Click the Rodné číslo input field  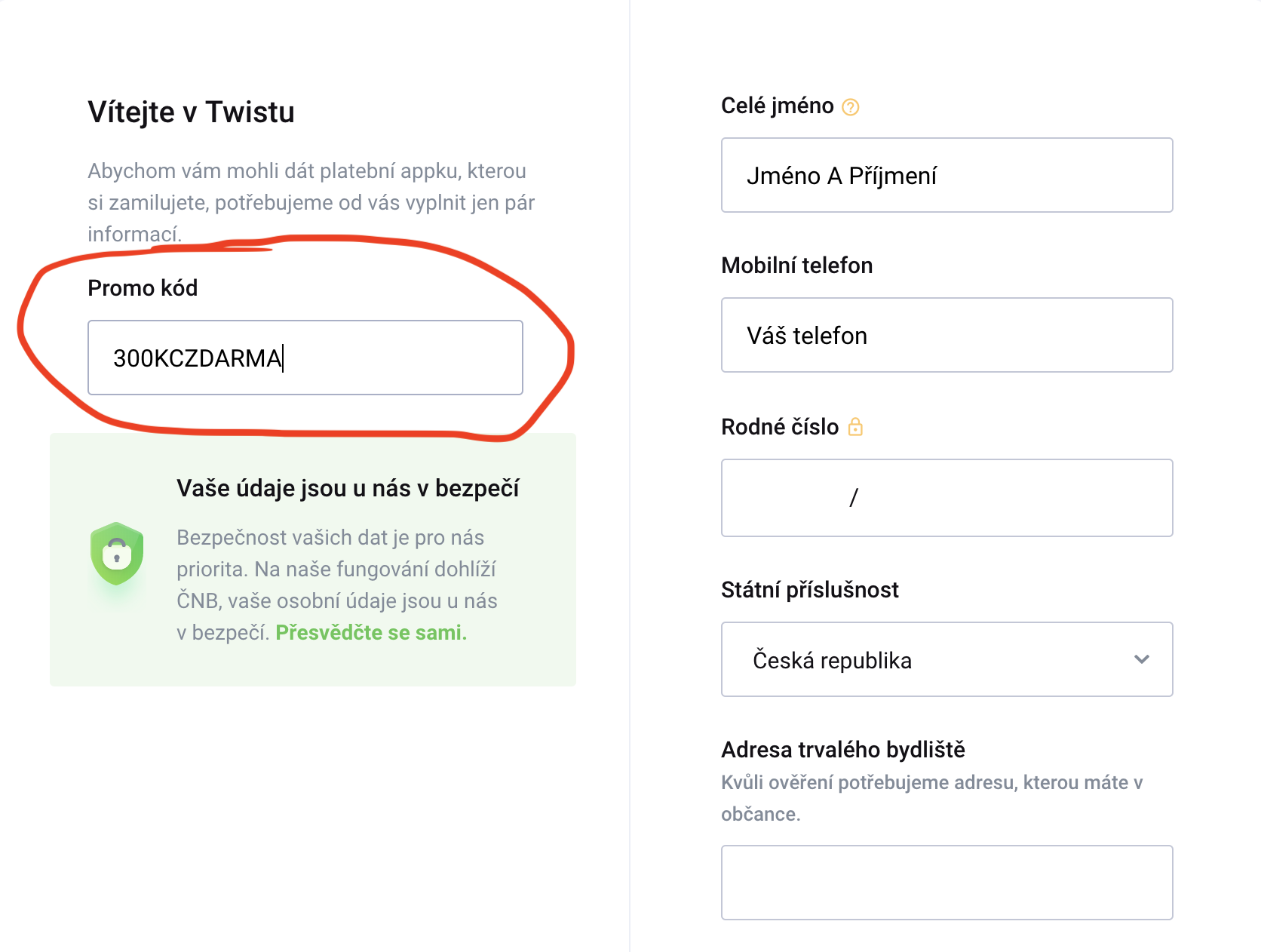947,498
